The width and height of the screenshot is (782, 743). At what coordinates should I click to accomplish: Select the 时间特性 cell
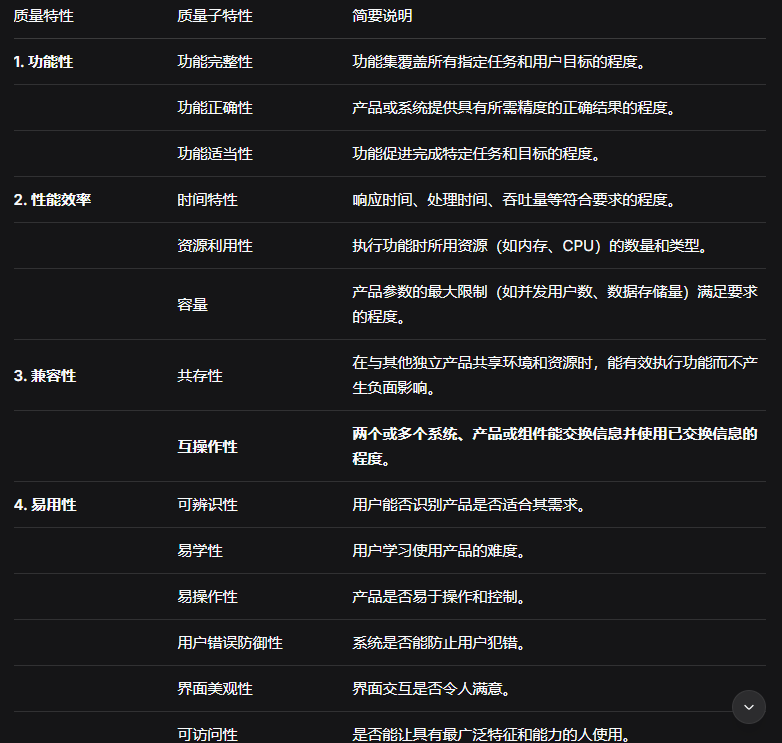[207, 200]
